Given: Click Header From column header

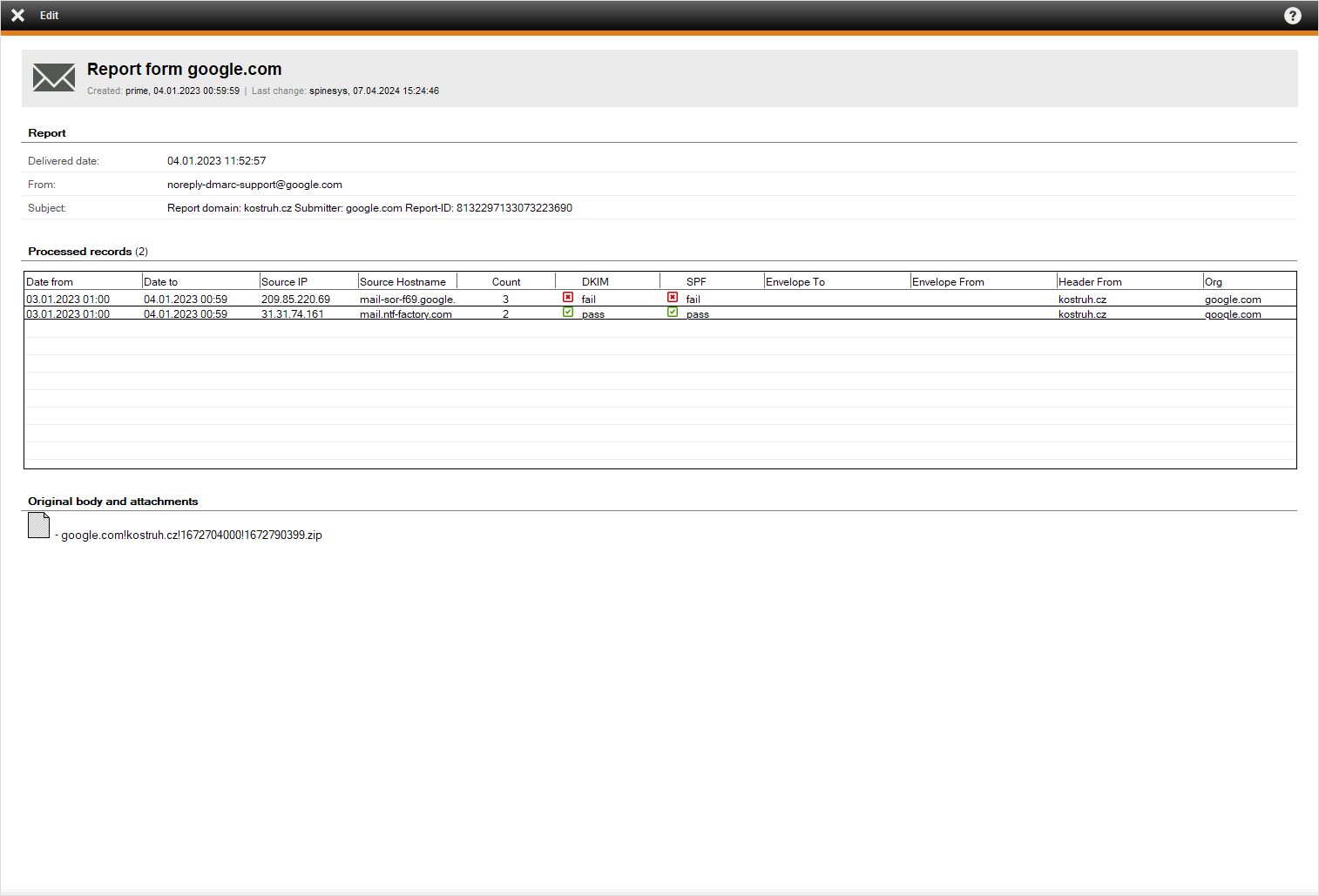Looking at the screenshot, I should coord(1129,281).
